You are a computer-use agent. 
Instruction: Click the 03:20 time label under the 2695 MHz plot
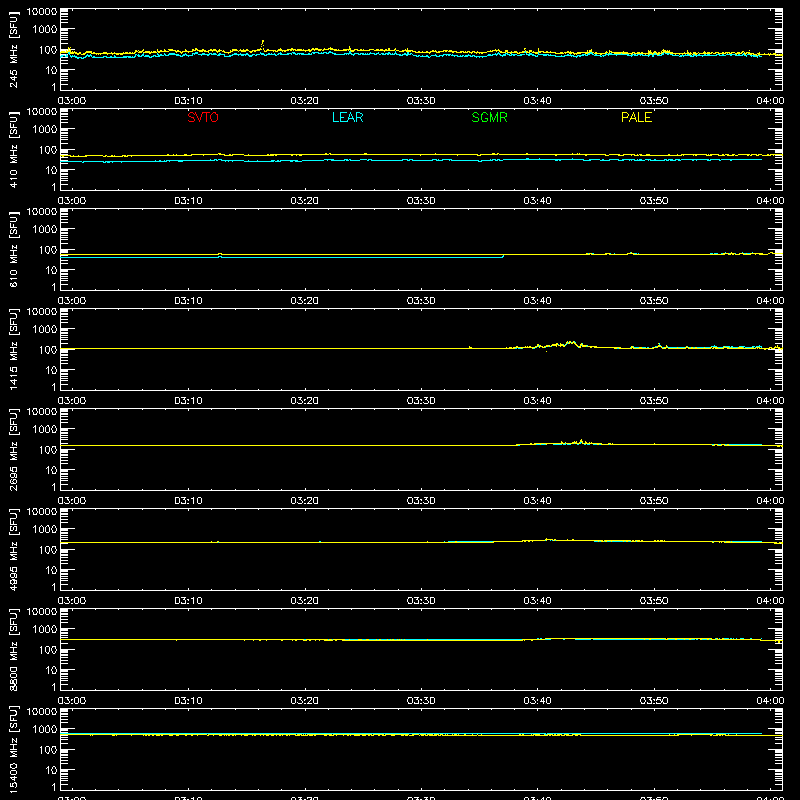[x=305, y=501]
